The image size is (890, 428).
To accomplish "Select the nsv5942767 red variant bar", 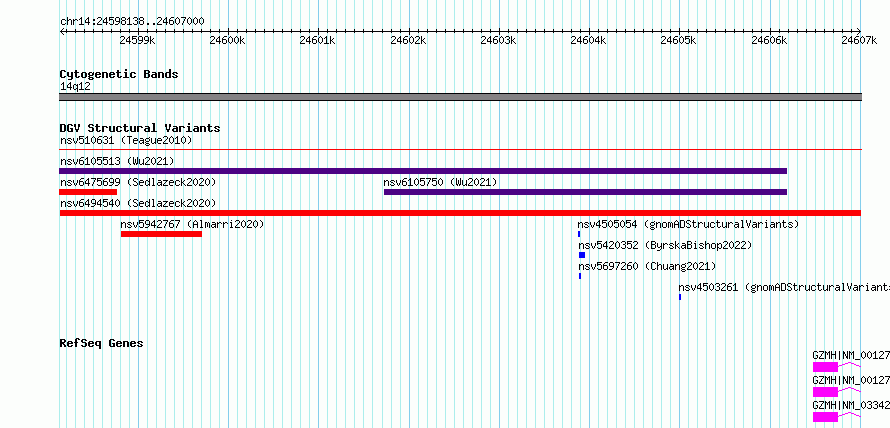I will pos(161,234).
